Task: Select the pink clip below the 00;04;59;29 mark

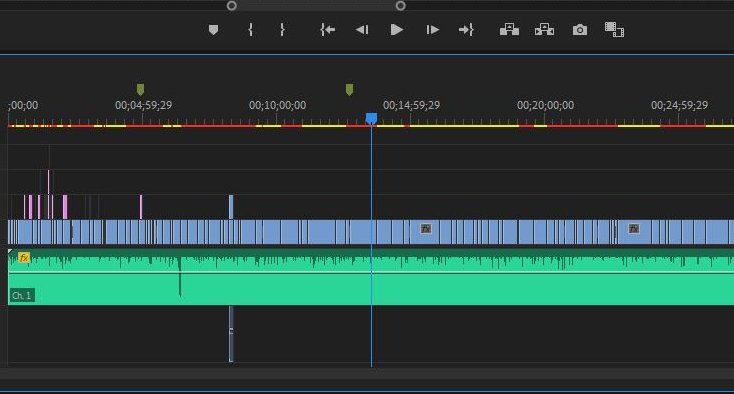Action: pyautogui.click(x=140, y=207)
